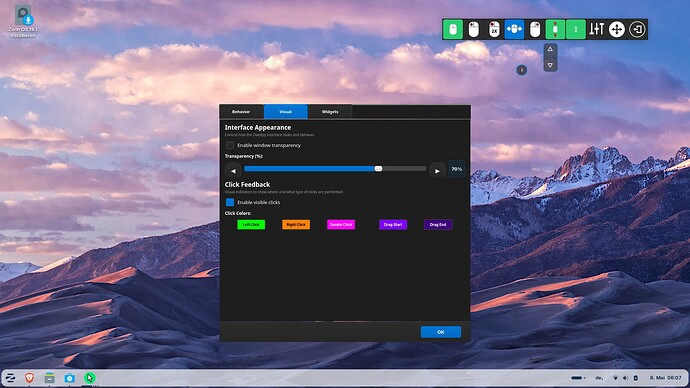Decrease transparency with left arrow button
The width and height of the screenshot is (690, 388).
233,171
